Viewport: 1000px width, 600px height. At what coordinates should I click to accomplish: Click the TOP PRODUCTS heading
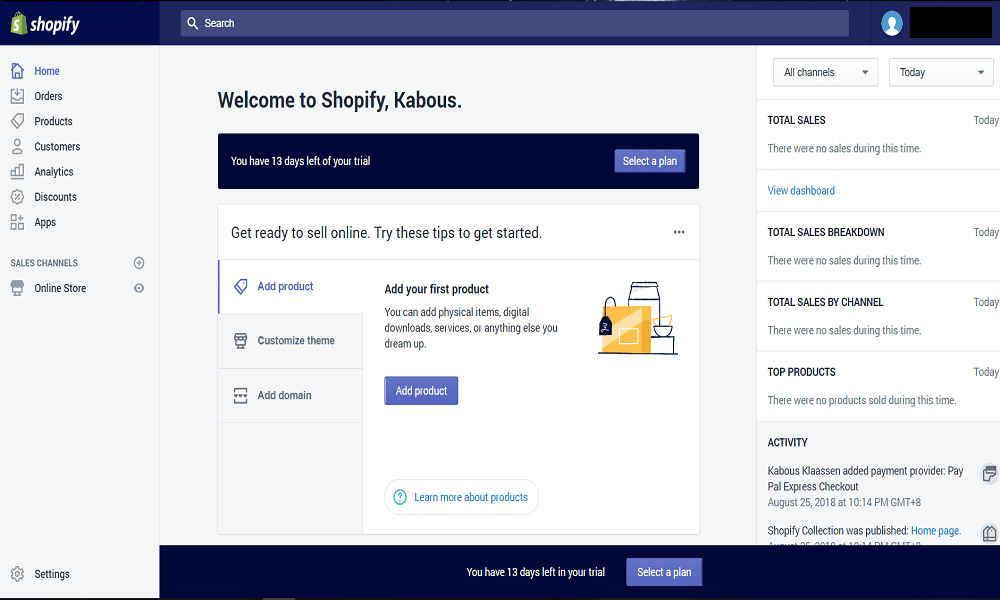pyautogui.click(x=802, y=372)
